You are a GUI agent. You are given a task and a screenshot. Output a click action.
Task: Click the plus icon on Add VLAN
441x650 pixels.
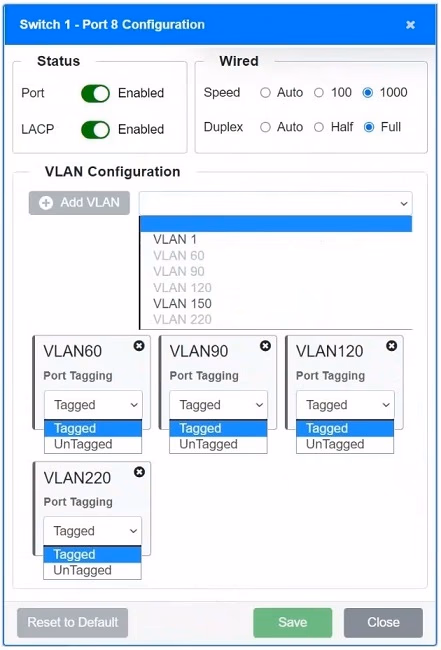pos(46,203)
